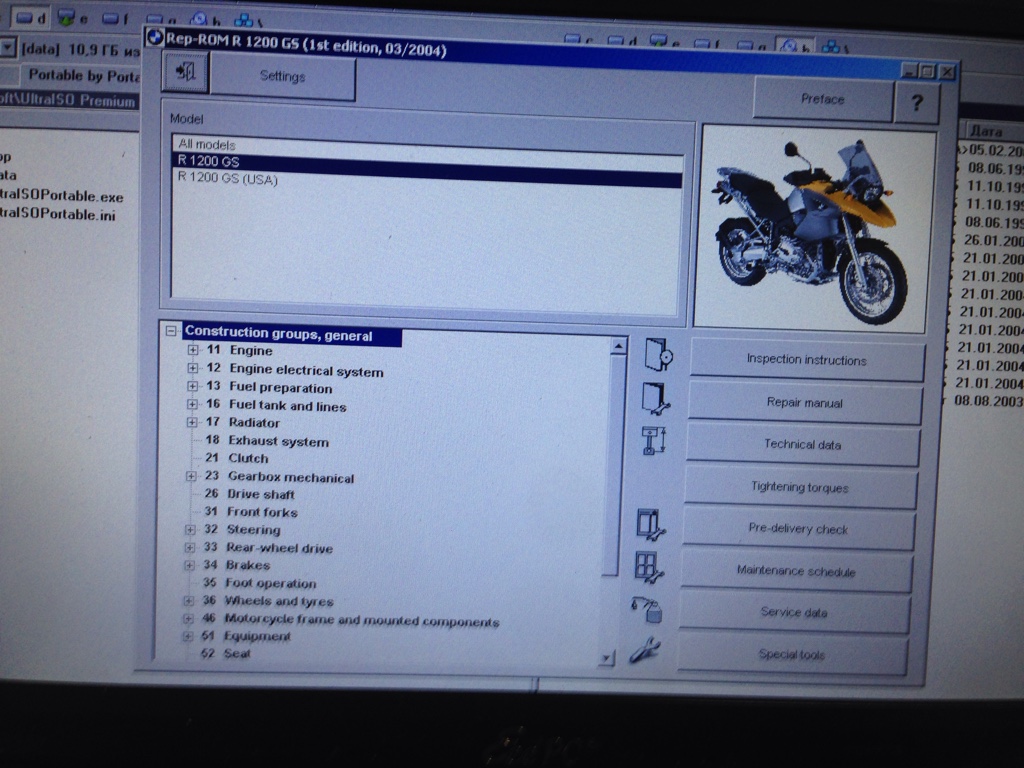Select 11 Engine tree item
The image size is (1024, 768).
(240, 351)
